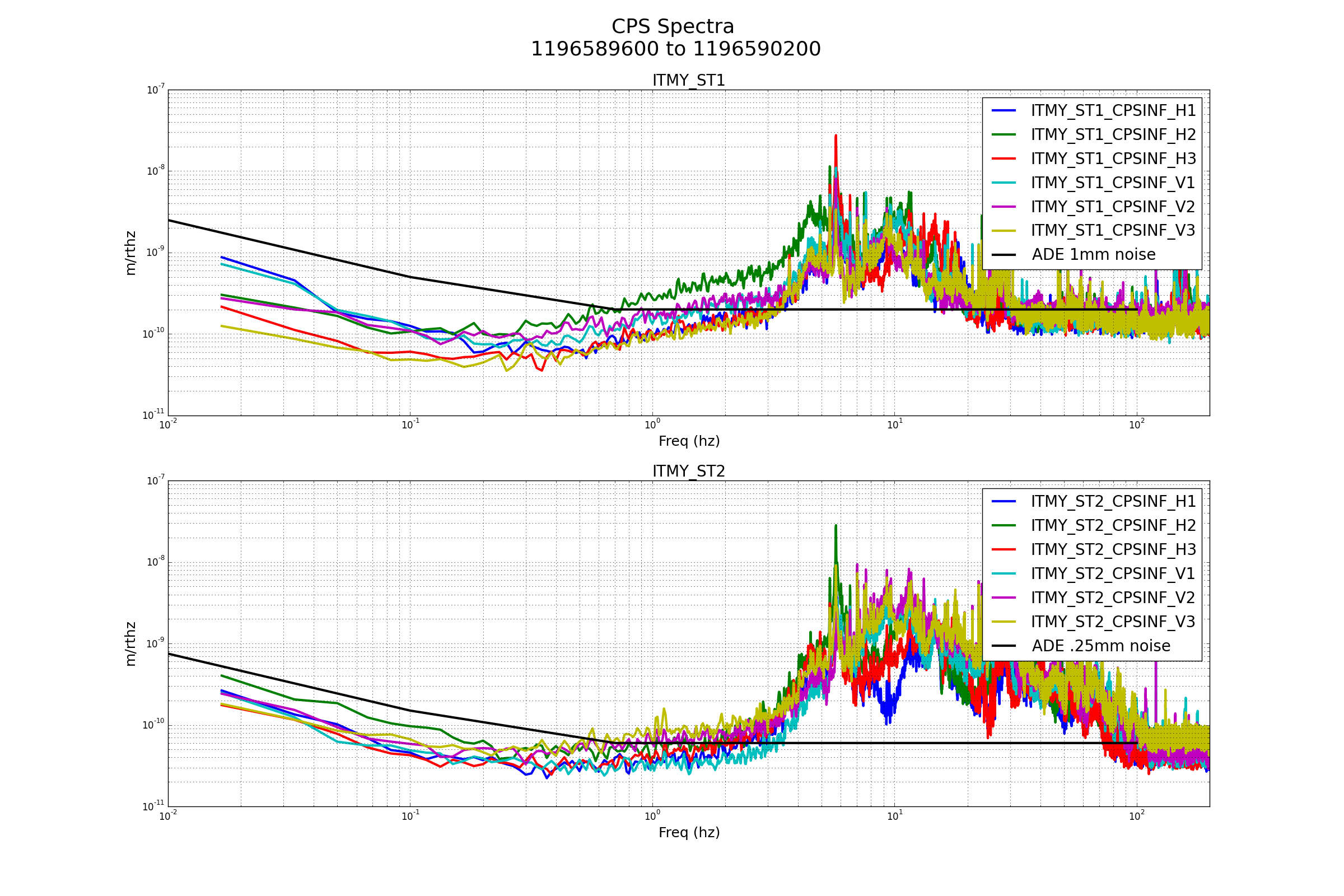This screenshot has height=896, width=1344.
Task: Click the top plot Freq (hz) axis label
Action: (689, 441)
